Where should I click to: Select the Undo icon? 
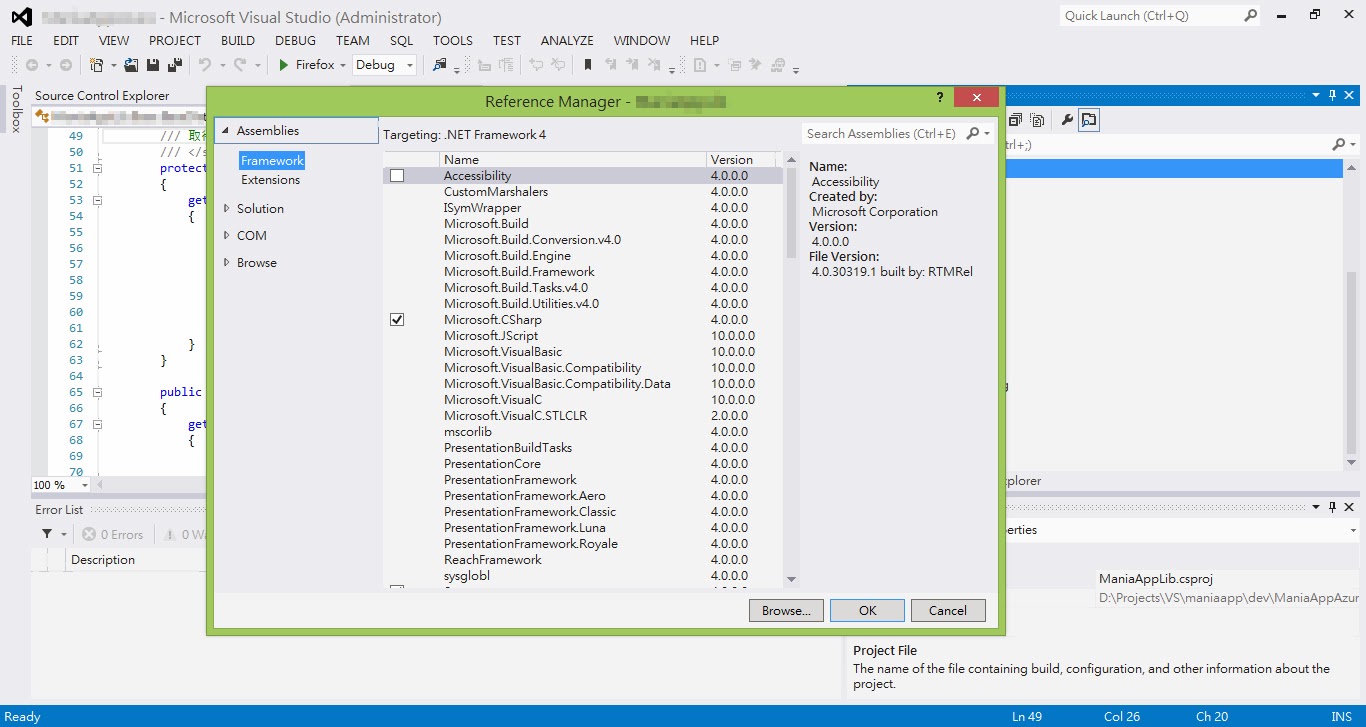[x=207, y=64]
